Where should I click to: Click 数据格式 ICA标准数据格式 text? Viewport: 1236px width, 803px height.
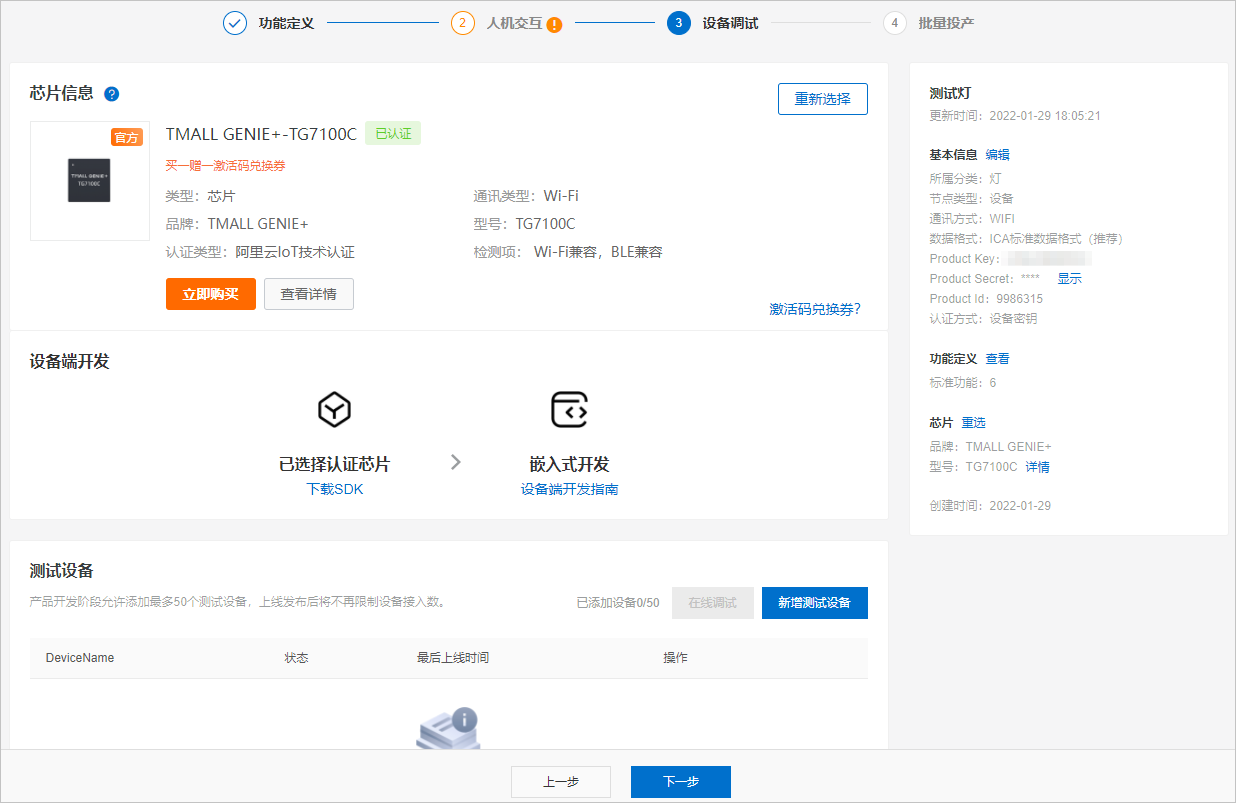pyautogui.click(x=1027, y=239)
